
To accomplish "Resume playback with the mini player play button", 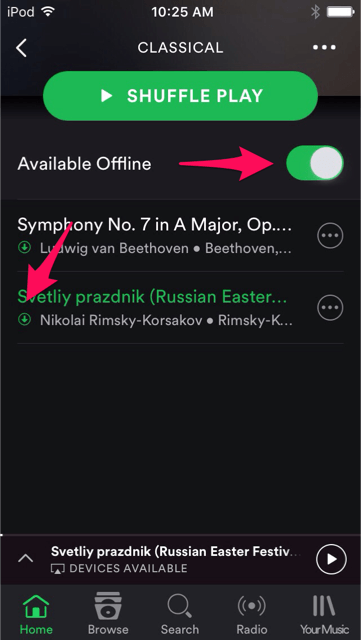I will point(331,559).
